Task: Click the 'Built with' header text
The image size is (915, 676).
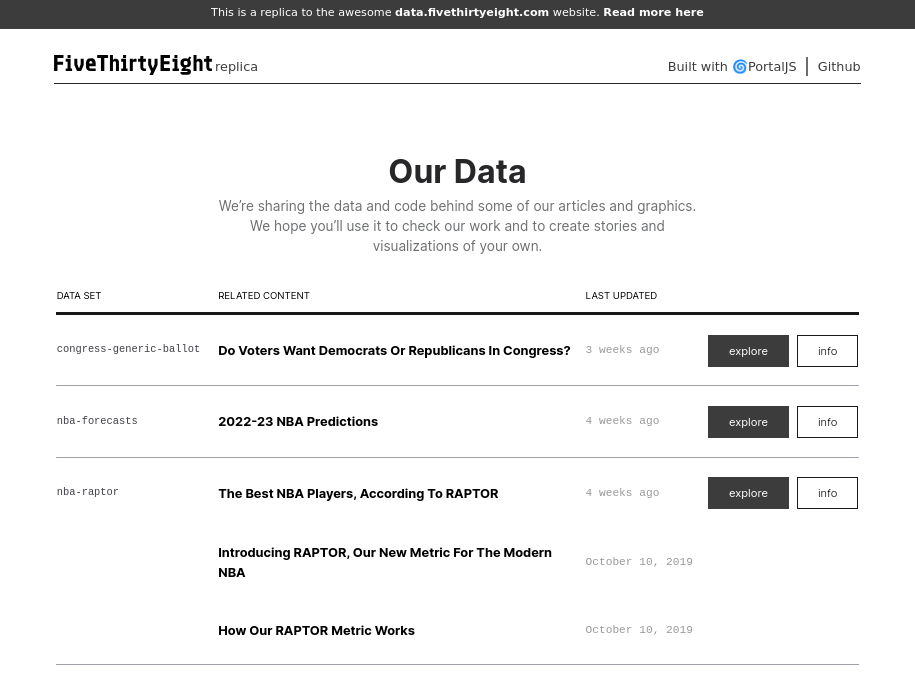Action: (x=697, y=67)
